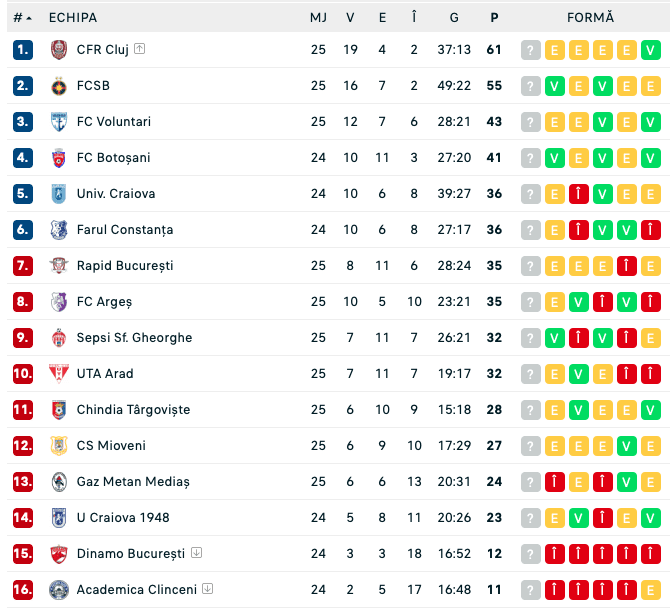670x609 pixels.
Task: Open the Farul Constanța team link
Action: pyautogui.click(x=125, y=230)
